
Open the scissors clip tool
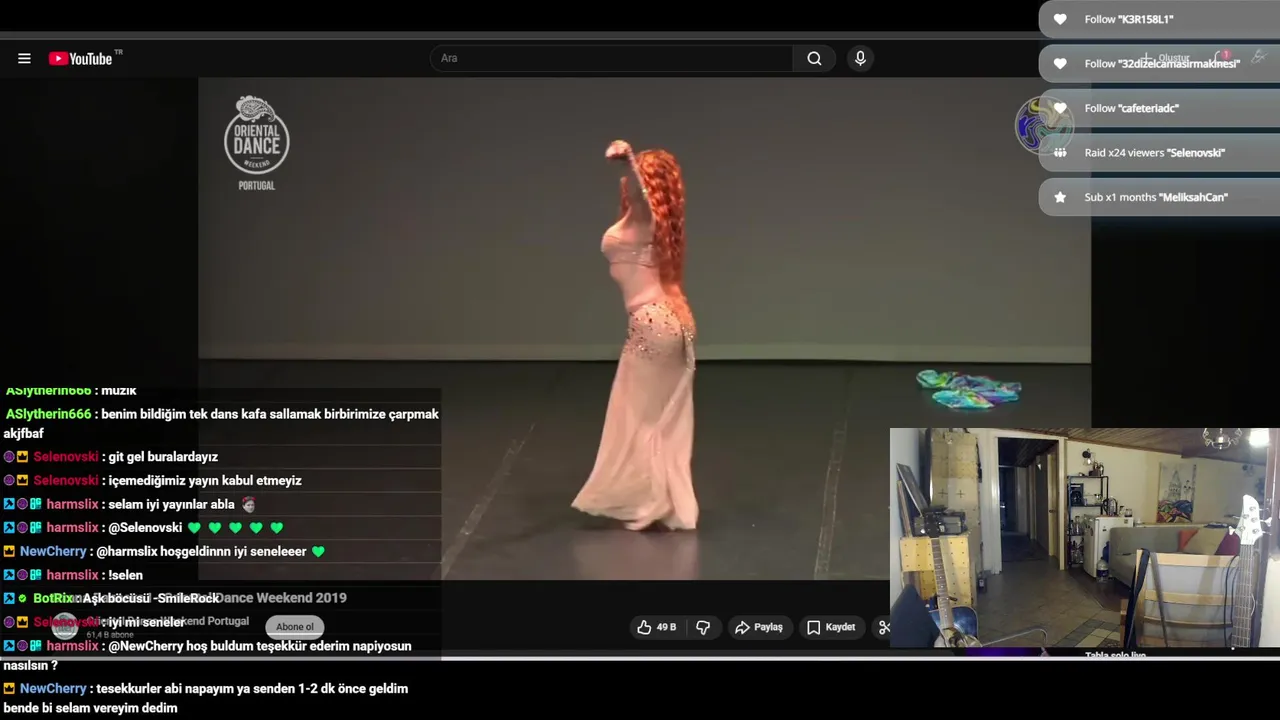coord(883,627)
